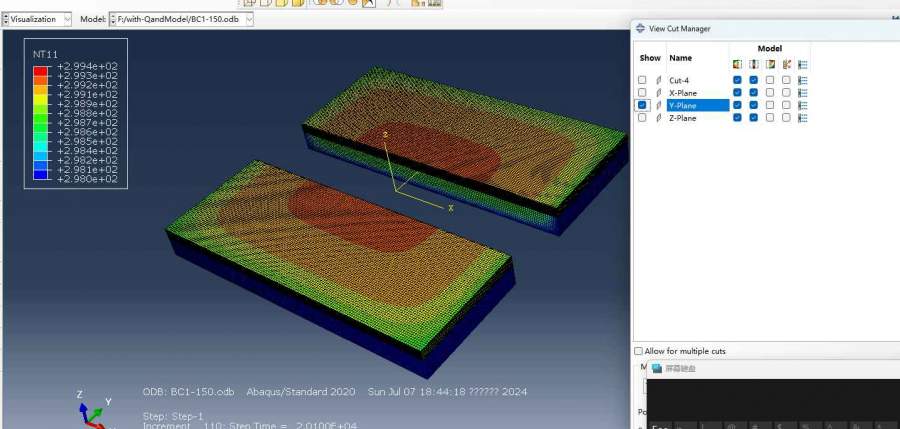Enable the Show checkbox for X-Plane
This screenshot has height=429, width=900.
point(642,93)
